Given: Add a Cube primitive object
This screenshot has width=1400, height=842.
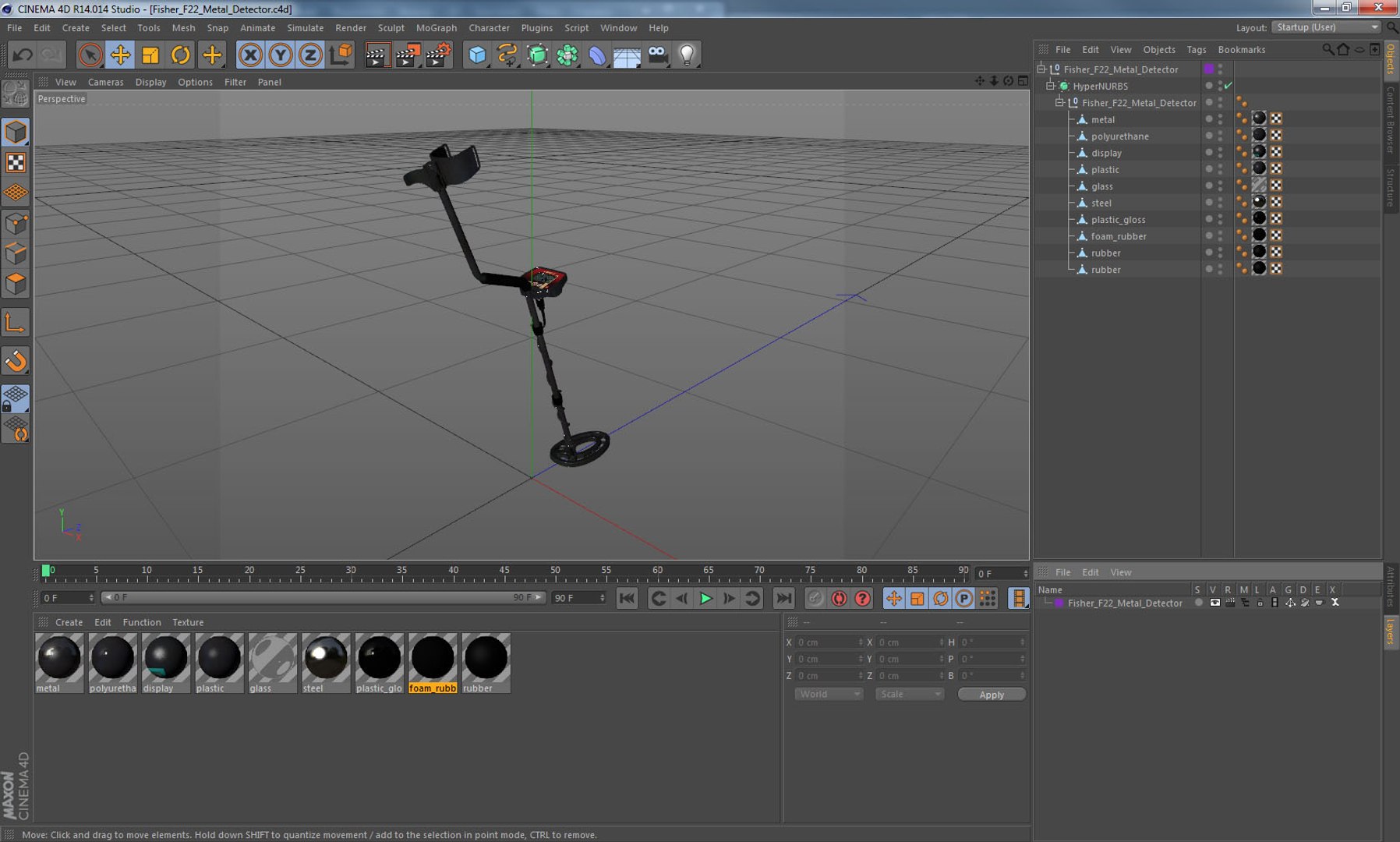Looking at the screenshot, I should coord(477,55).
